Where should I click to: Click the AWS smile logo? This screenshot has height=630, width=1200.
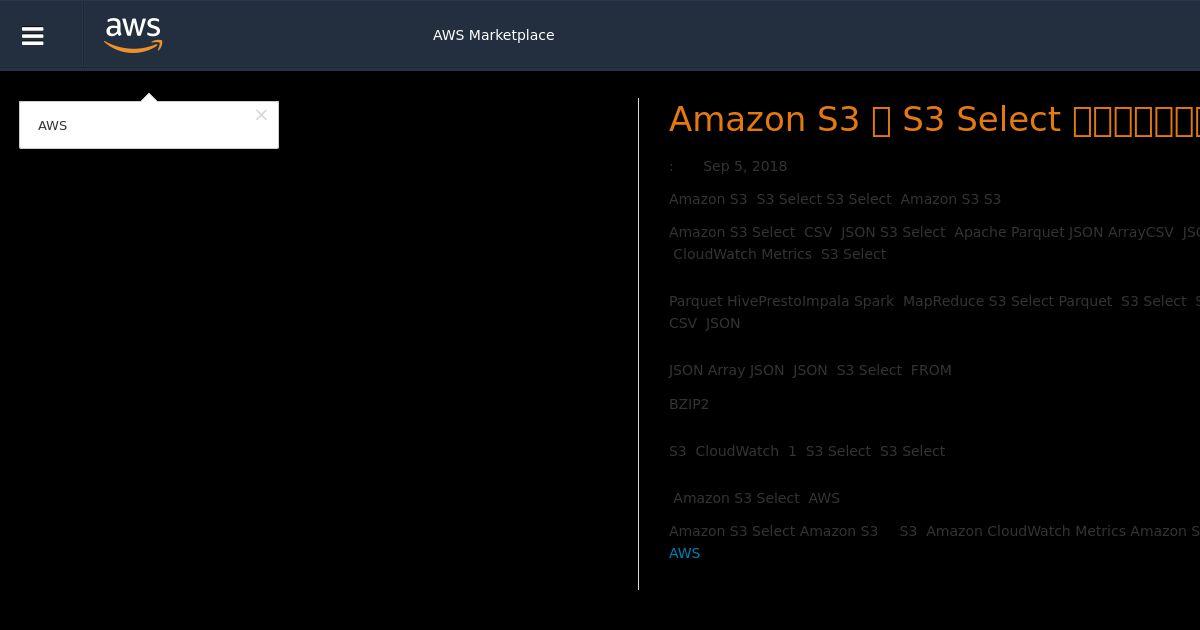click(x=133, y=35)
